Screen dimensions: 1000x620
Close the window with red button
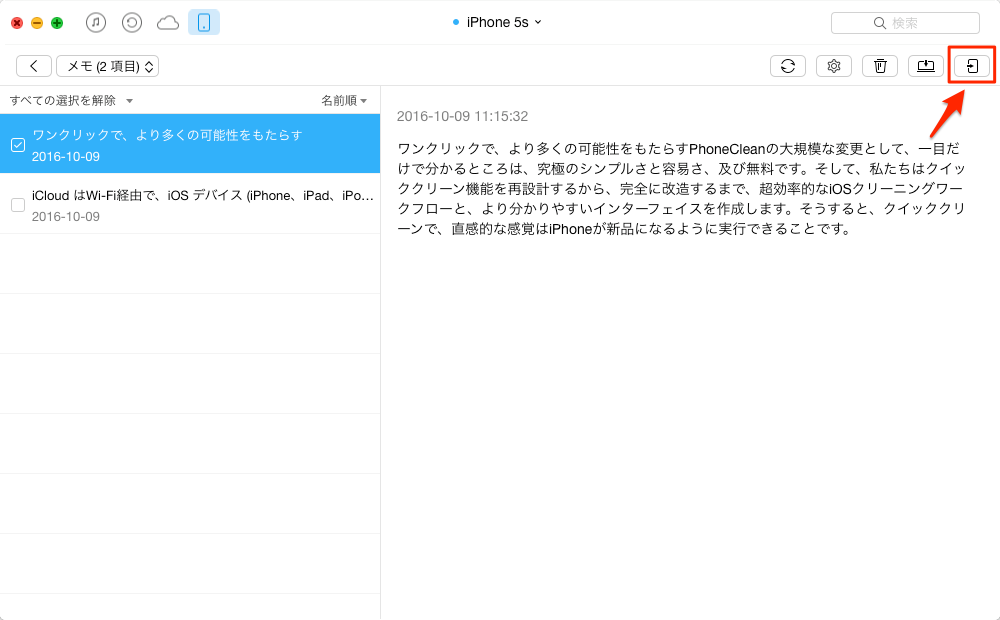click(17, 23)
